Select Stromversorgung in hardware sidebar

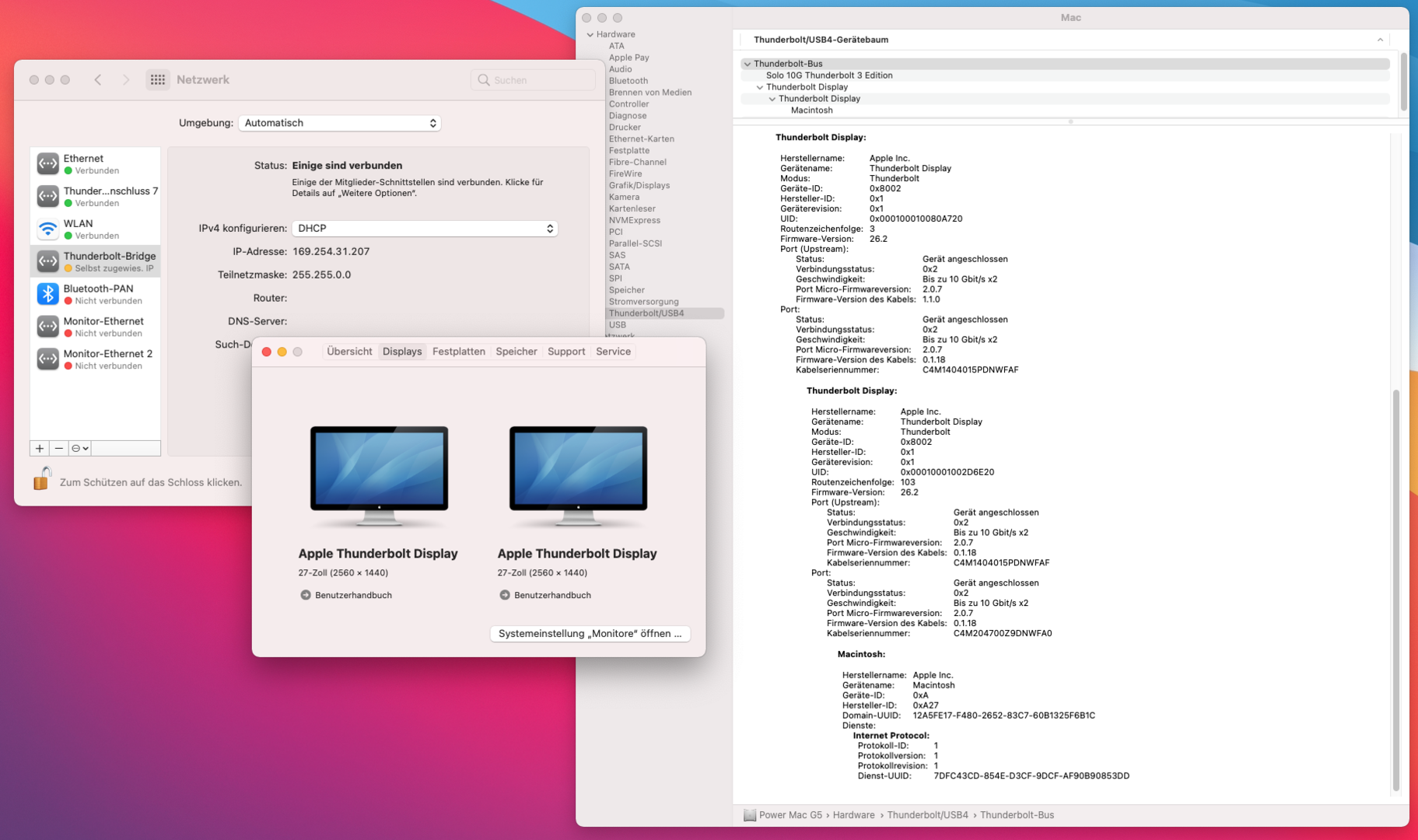(x=644, y=302)
